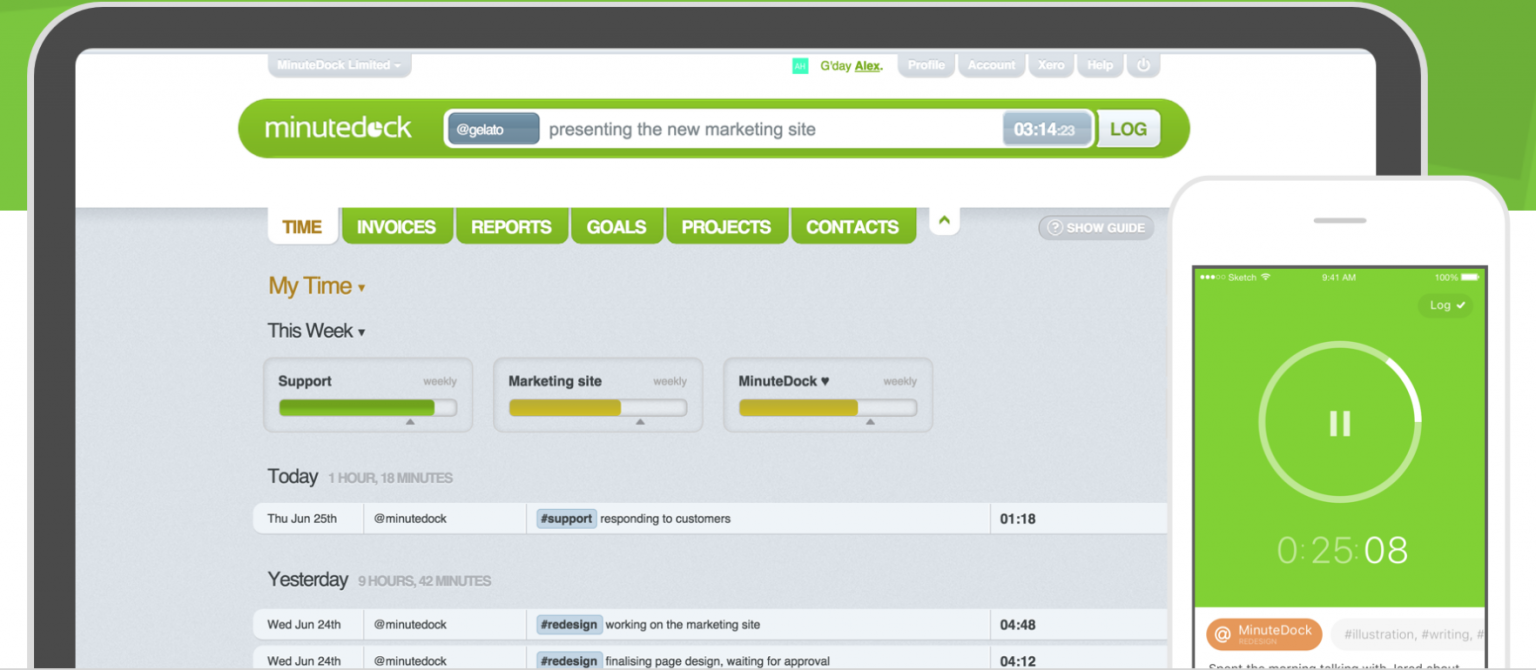This screenshot has width=1536, height=670.
Task: Click the Alex profile link
Action: [867, 65]
